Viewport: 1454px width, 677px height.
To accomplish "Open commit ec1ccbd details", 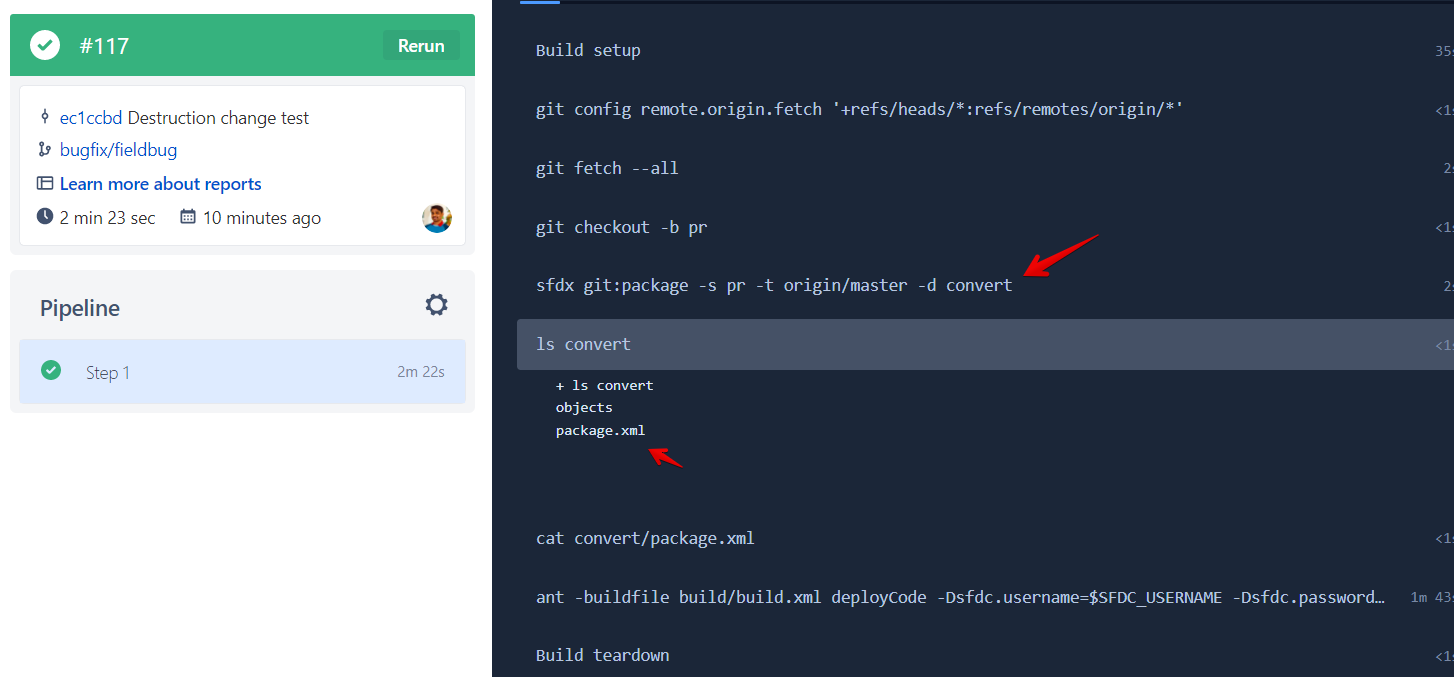I will pos(89,117).
